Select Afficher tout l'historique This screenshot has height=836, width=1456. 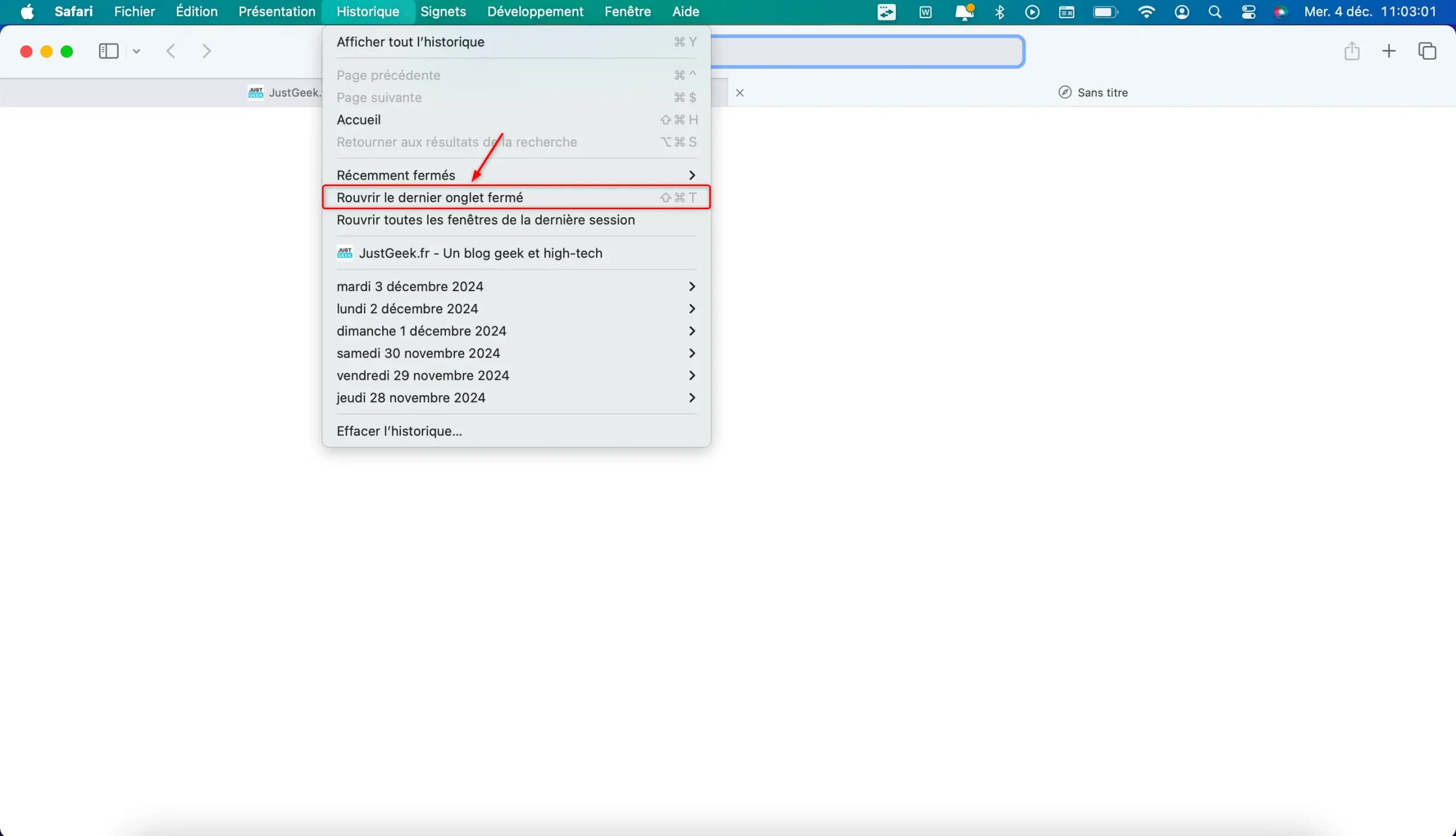point(410,41)
